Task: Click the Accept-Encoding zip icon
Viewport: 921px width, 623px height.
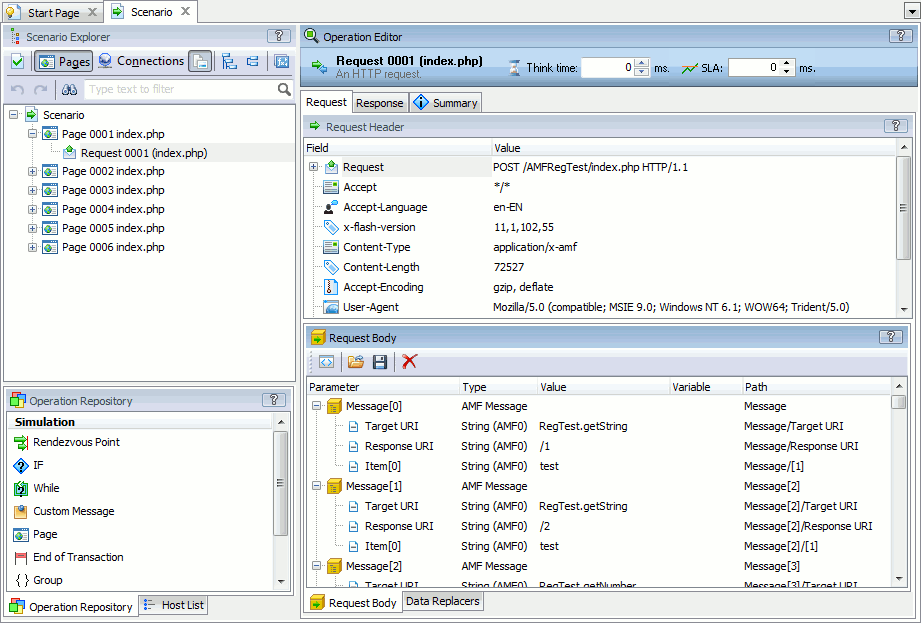Action: 330,287
